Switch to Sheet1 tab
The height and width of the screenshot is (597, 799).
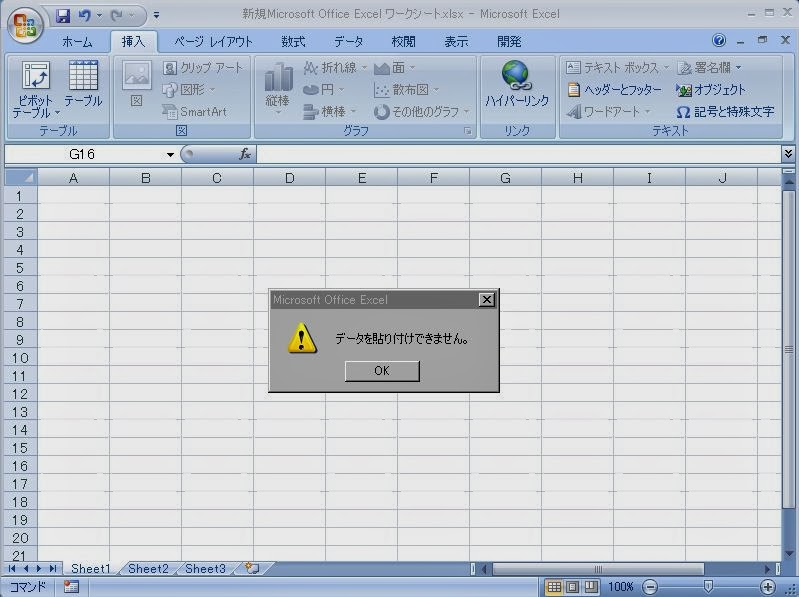coord(91,568)
